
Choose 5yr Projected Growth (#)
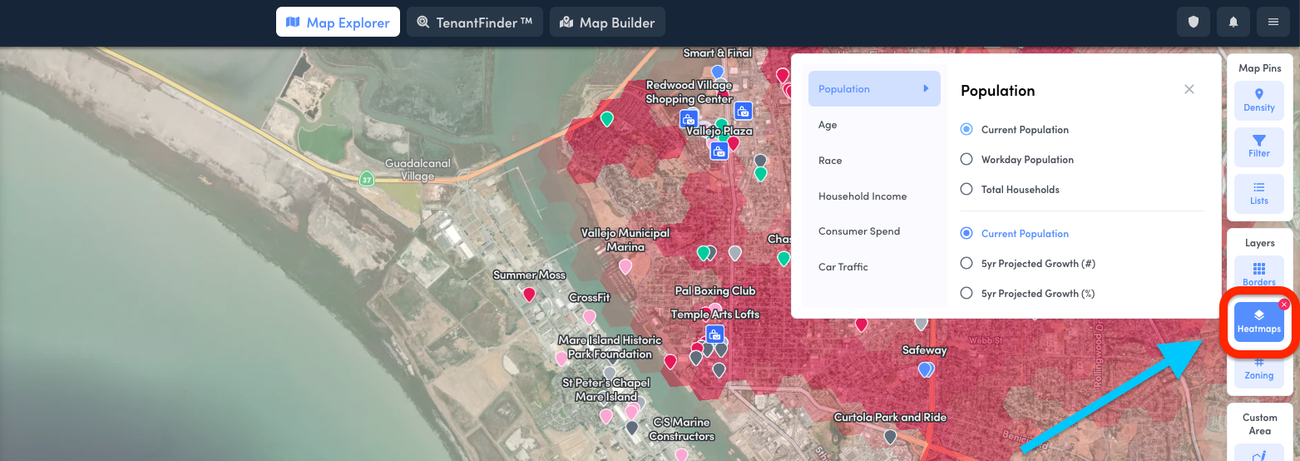[1028, 263]
